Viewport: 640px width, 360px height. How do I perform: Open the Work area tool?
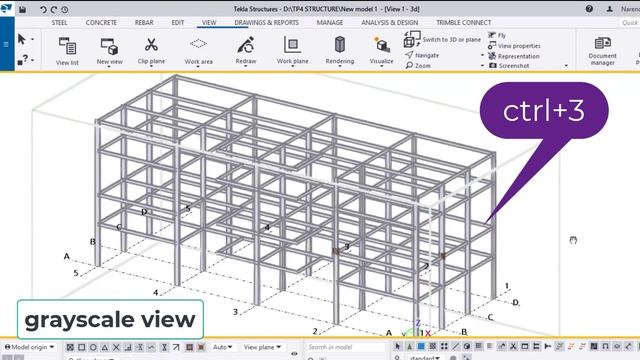coord(198,51)
